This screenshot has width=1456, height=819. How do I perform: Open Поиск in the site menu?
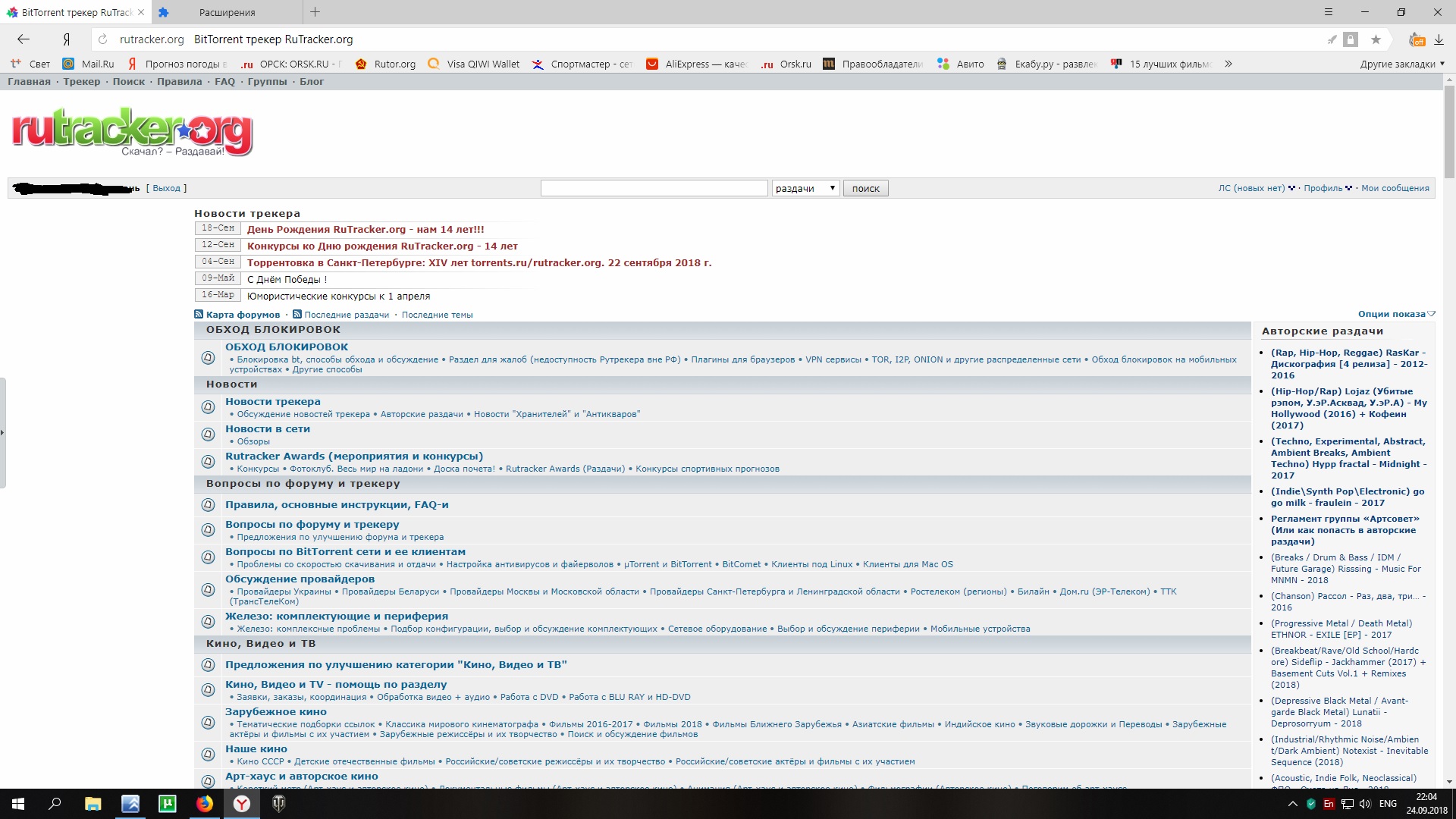pos(129,82)
